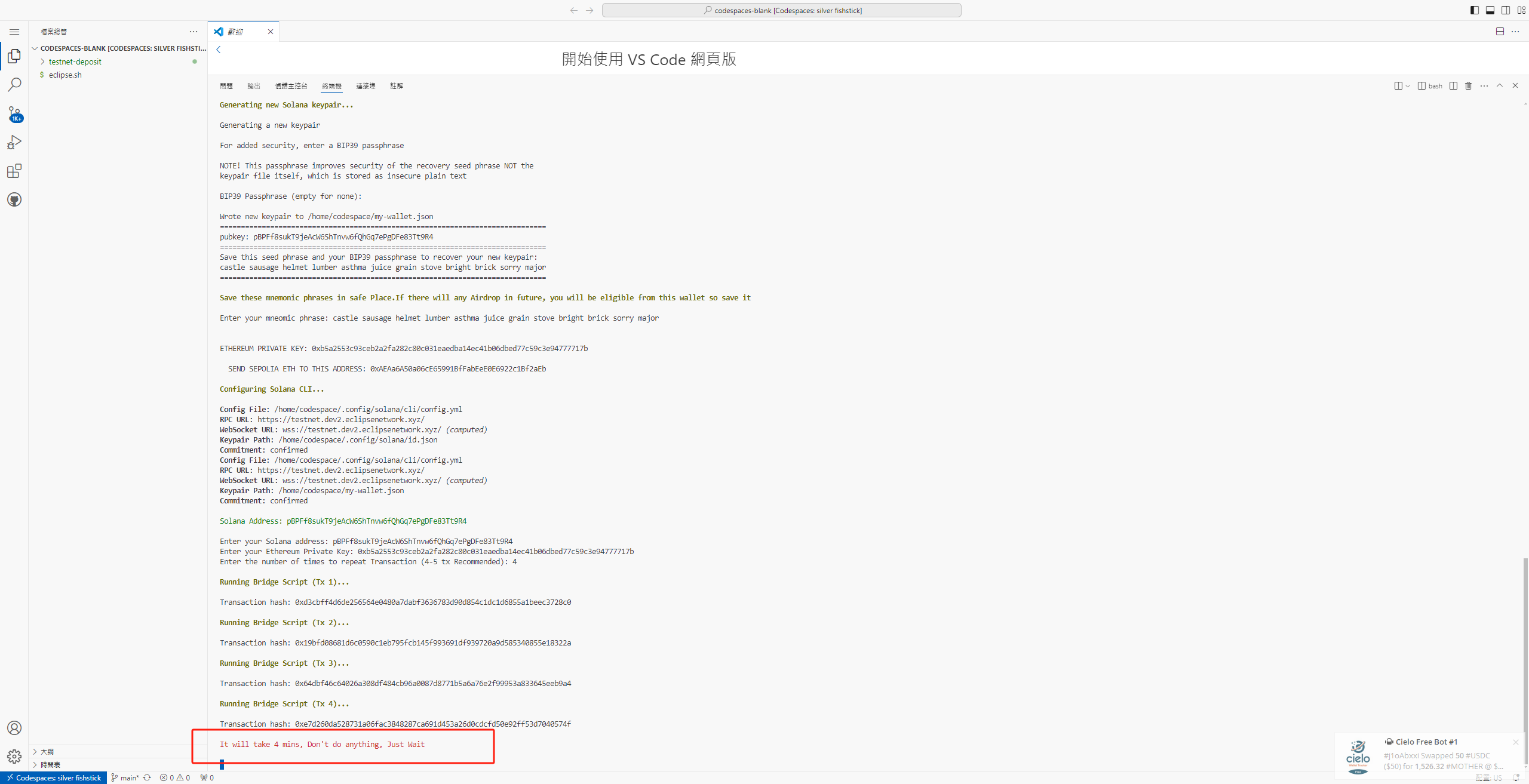
Task: Open the eclipse.sh file
Action: (118, 75)
